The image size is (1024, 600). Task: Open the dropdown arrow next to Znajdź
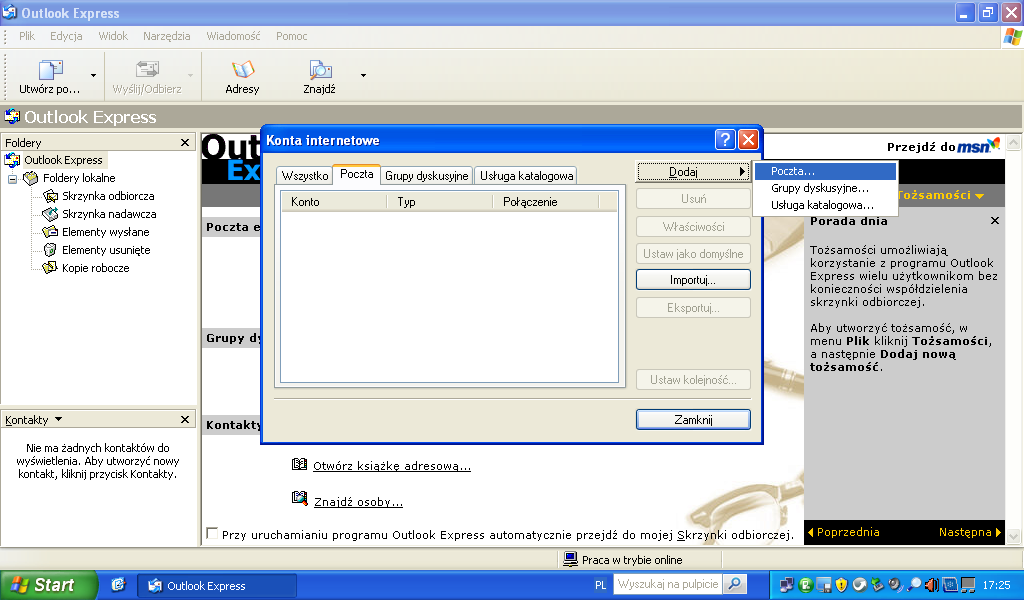[363, 76]
